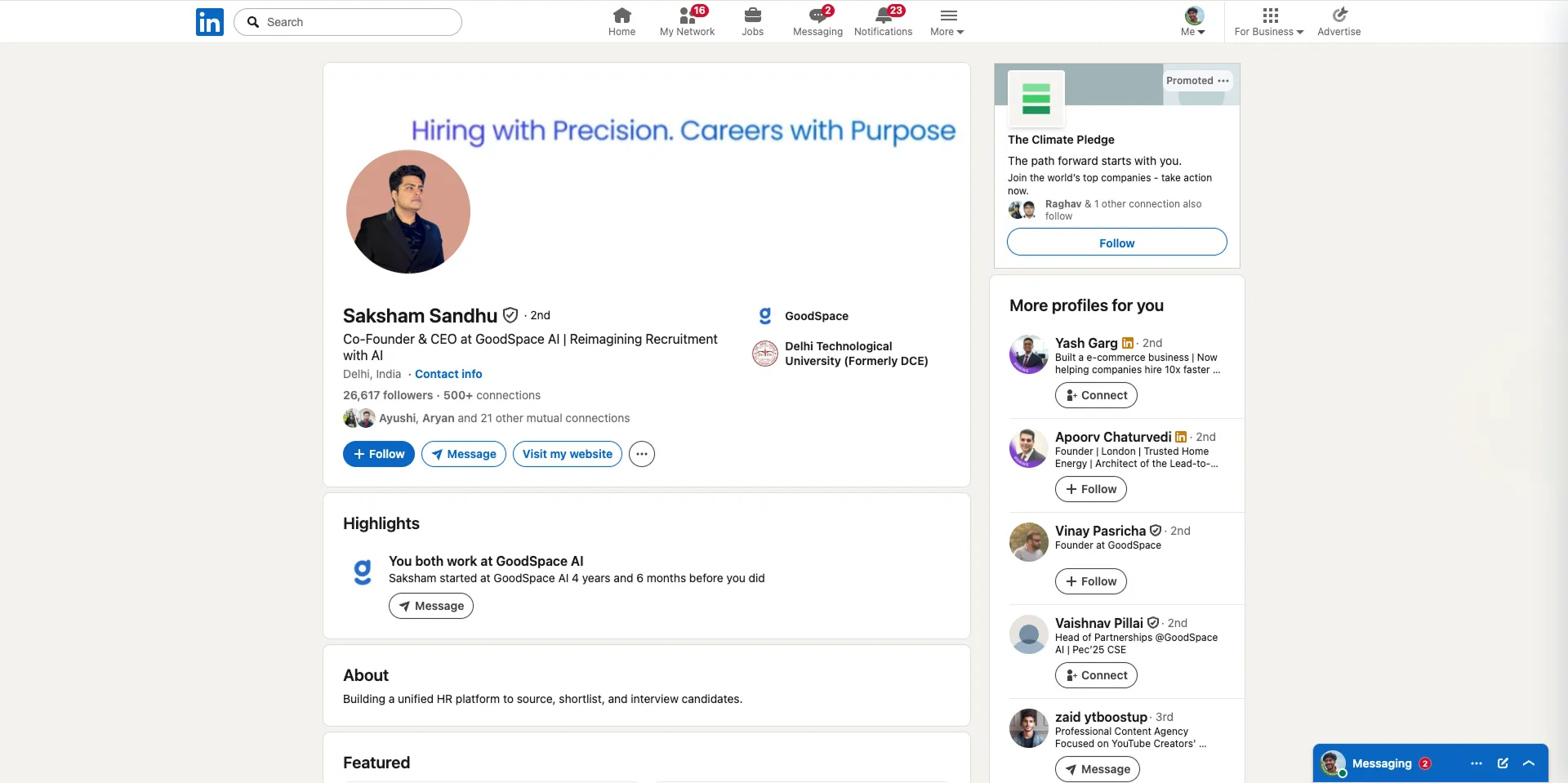The width and height of the screenshot is (1568, 783).
Task: Open Messaging overlay options ellipsis
Action: (1477, 763)
